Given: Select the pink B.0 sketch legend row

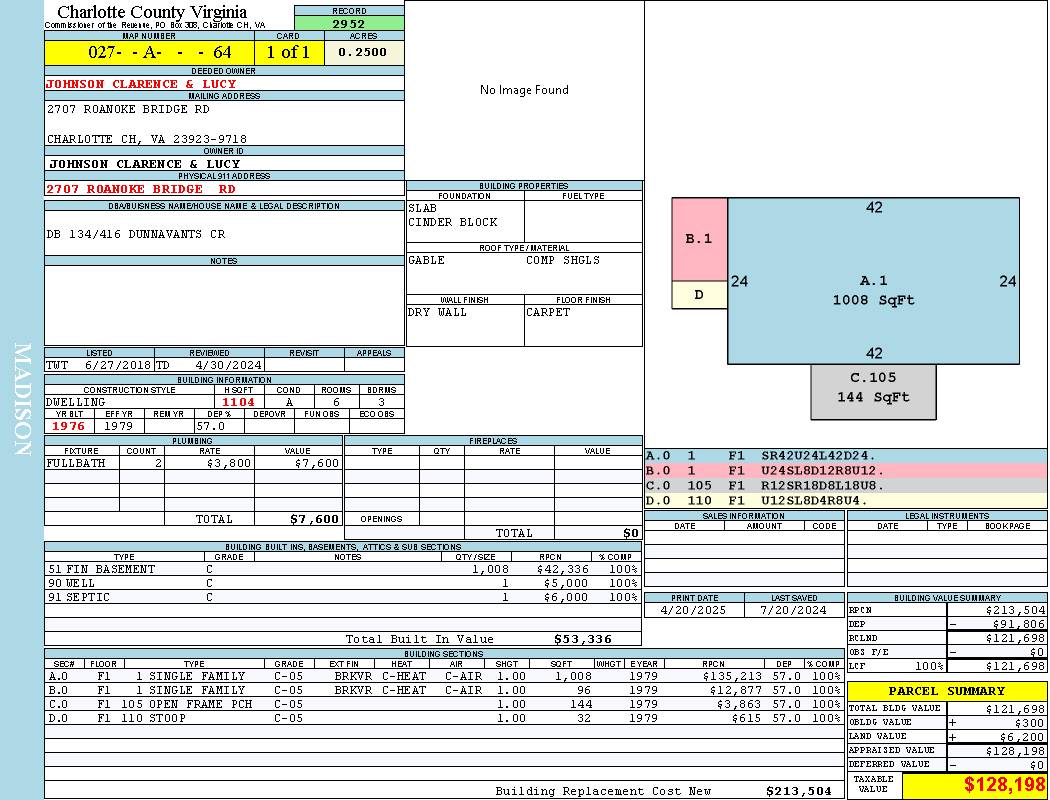Looking at the screenshot, I should 845,470.
